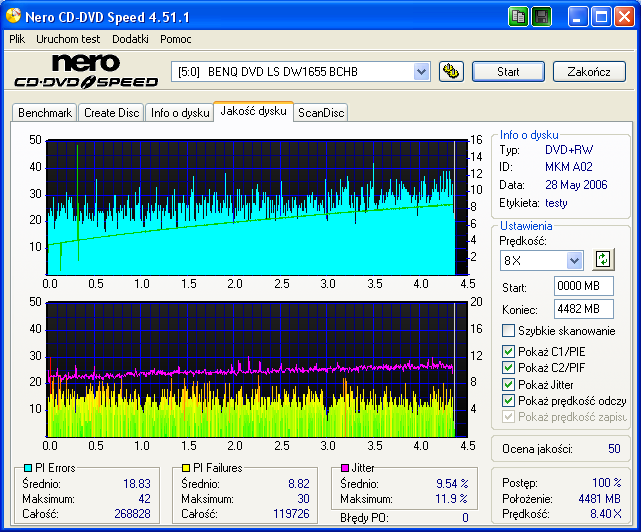
Task: Uncheck Pokaż Jitter checkbox
Action: tap(508, 384)
